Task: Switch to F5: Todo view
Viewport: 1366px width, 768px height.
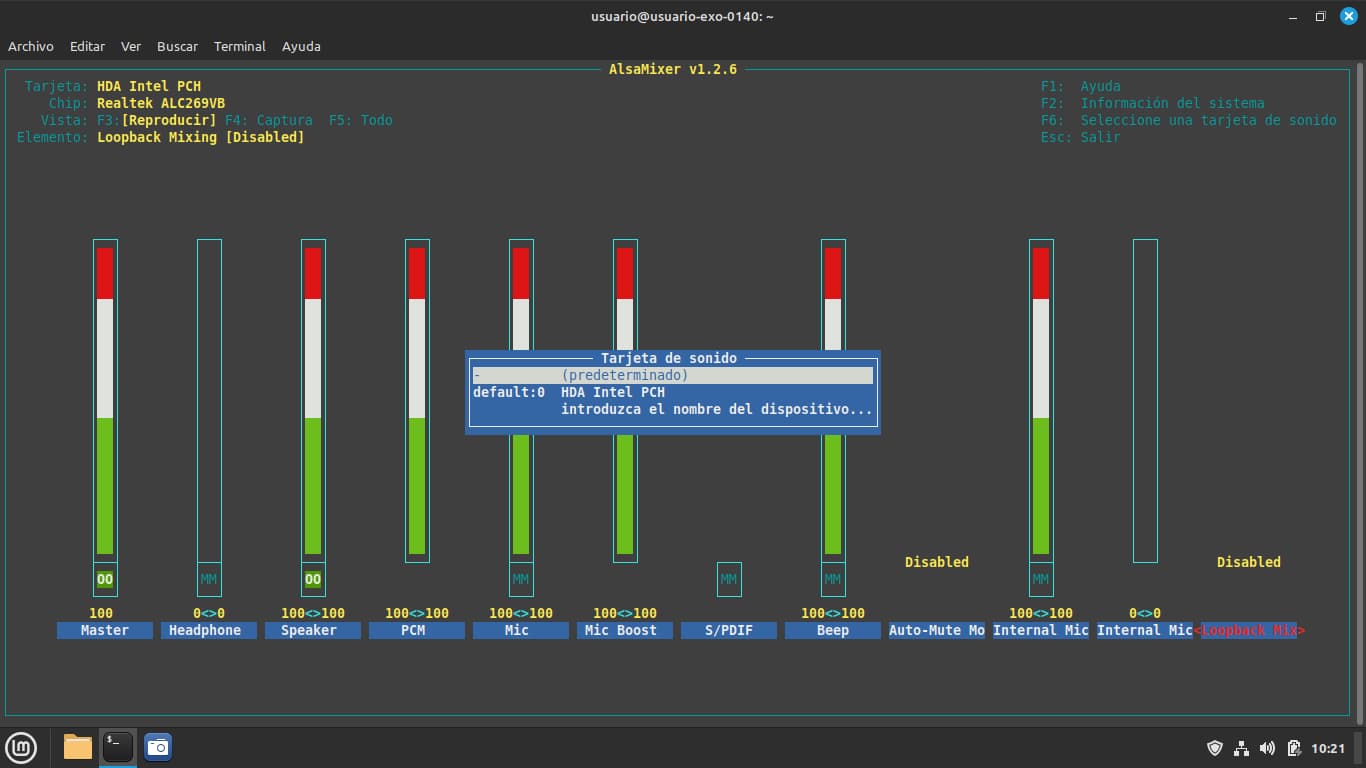Action: 361,120
